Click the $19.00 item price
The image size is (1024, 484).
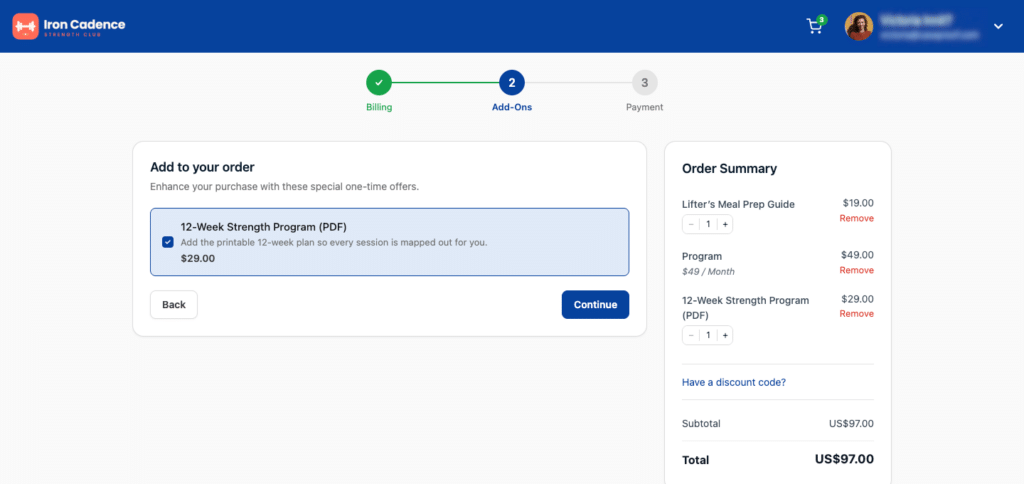(858, 203)
